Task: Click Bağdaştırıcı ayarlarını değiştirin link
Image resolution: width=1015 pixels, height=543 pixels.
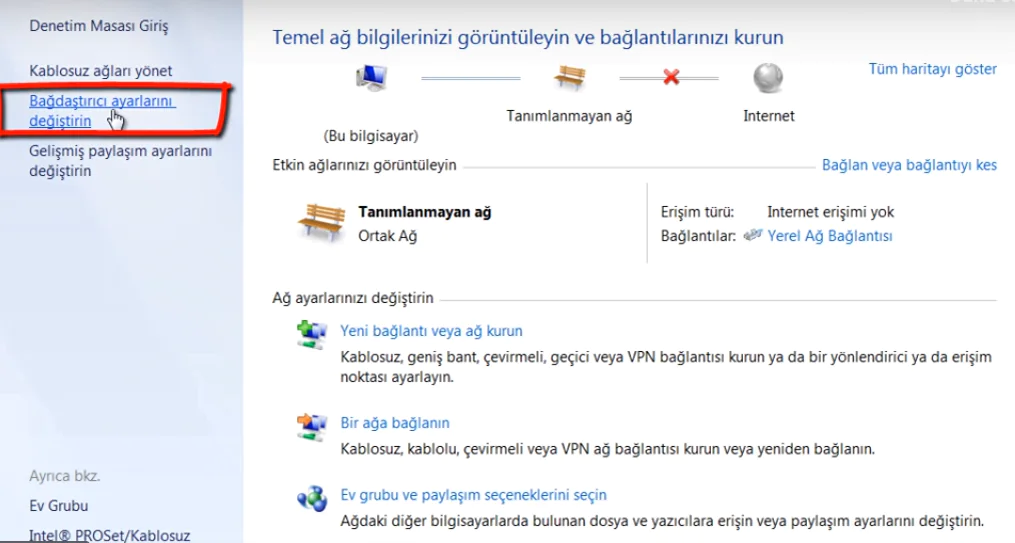Action: (102, 111)
